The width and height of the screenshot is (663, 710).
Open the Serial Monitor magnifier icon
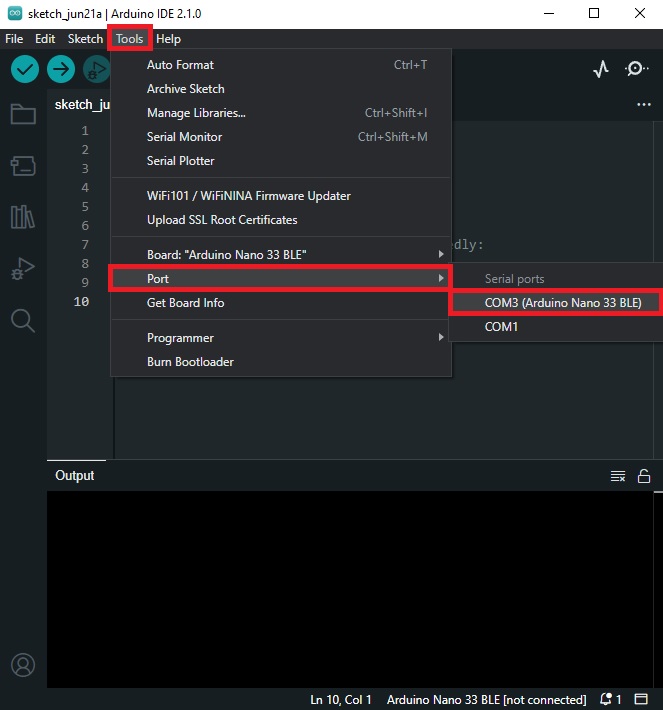click(636, 68)
